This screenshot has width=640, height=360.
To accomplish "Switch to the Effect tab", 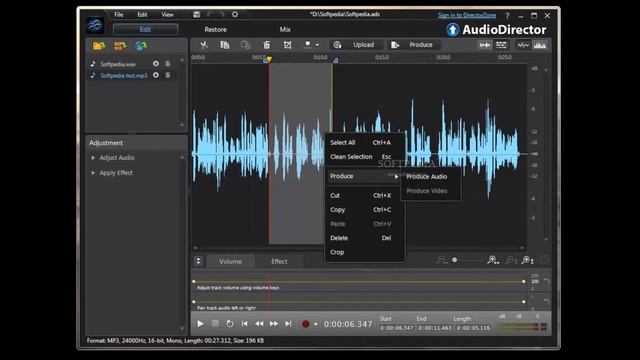I will pos(279,261).
